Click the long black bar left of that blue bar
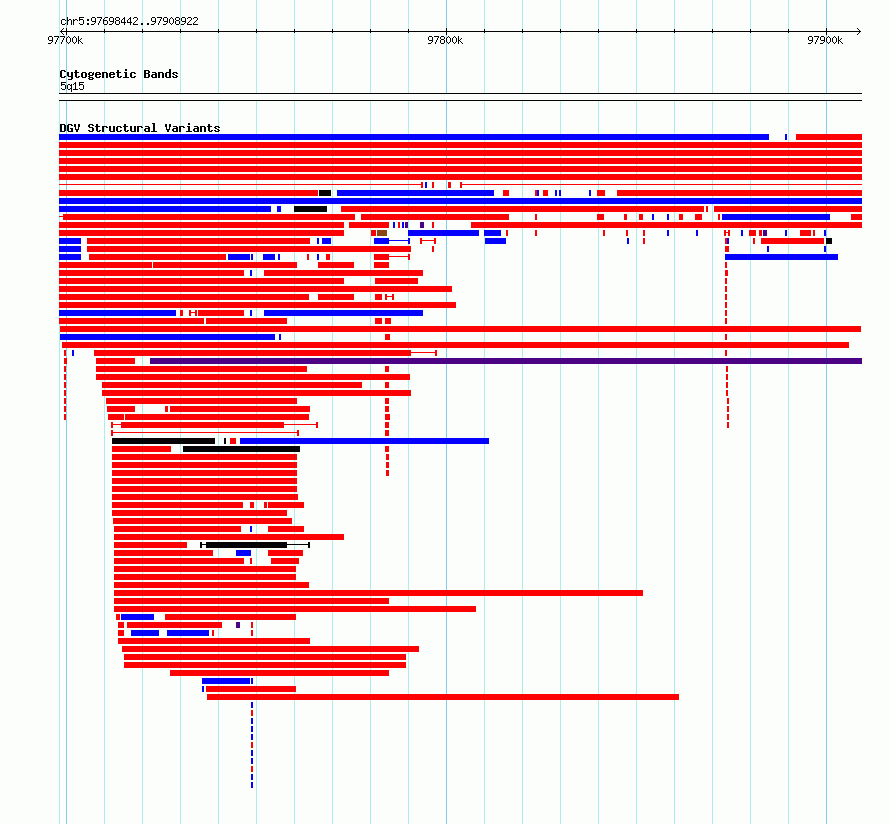Screen dimensions: 890x824 [x=163, y=441]
